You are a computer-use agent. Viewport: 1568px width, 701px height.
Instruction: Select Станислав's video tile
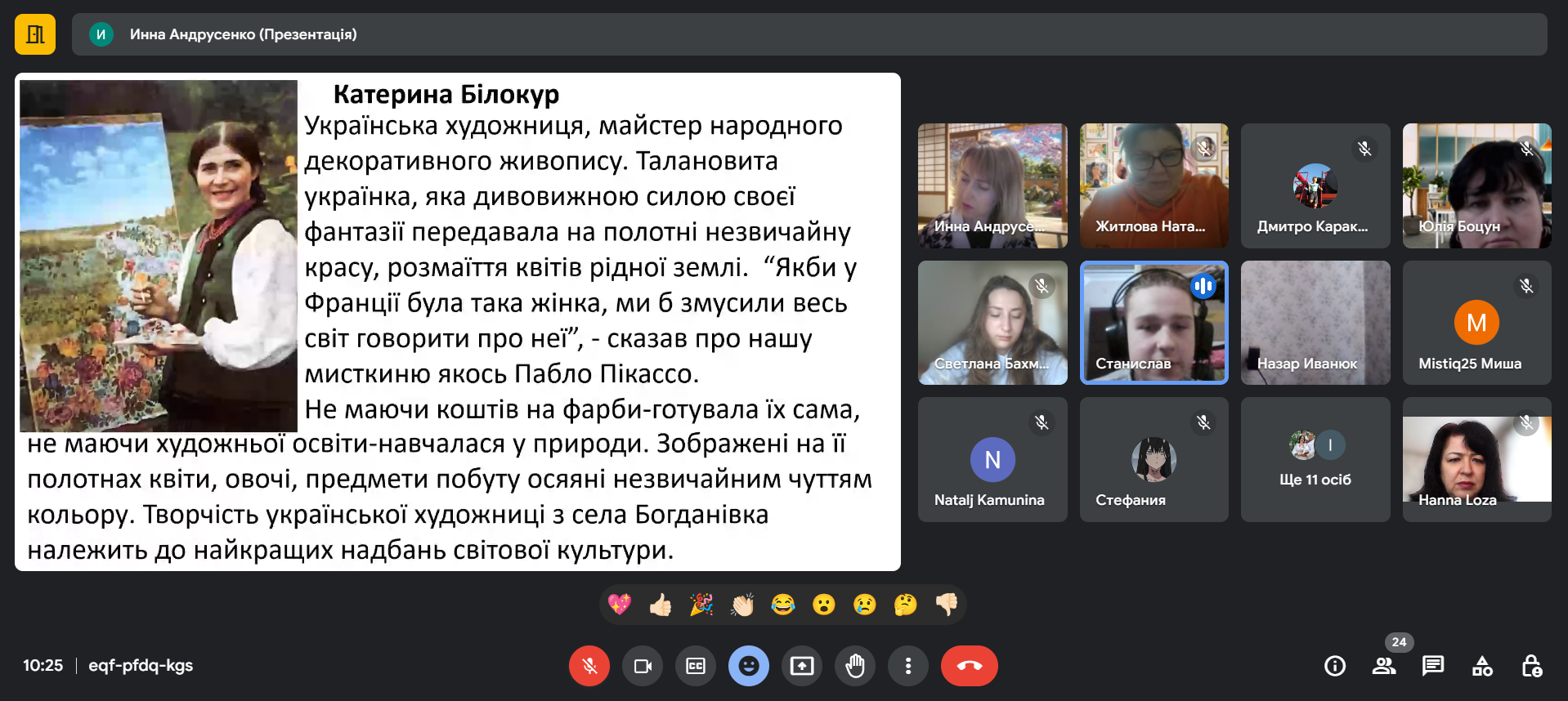1154,323
